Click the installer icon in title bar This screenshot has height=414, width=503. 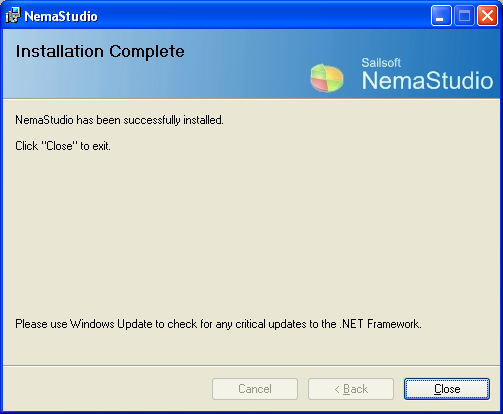click(x=13, y=15)
